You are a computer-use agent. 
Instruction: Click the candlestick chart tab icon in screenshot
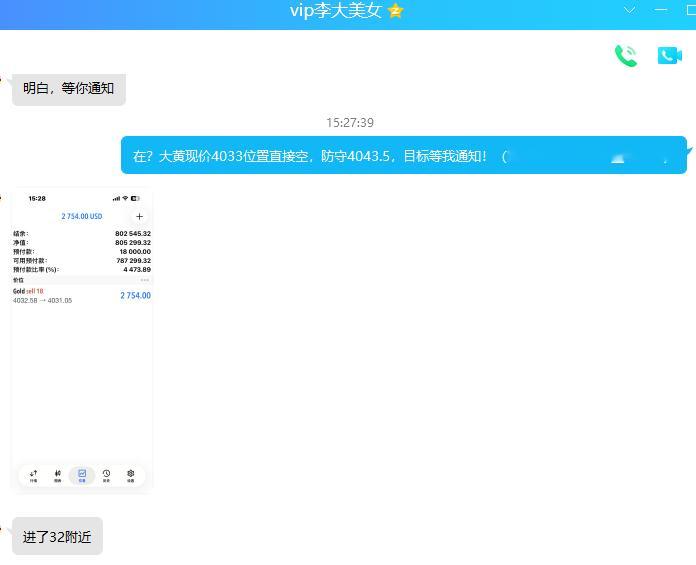pyautogui.click(x=58, y=475)
